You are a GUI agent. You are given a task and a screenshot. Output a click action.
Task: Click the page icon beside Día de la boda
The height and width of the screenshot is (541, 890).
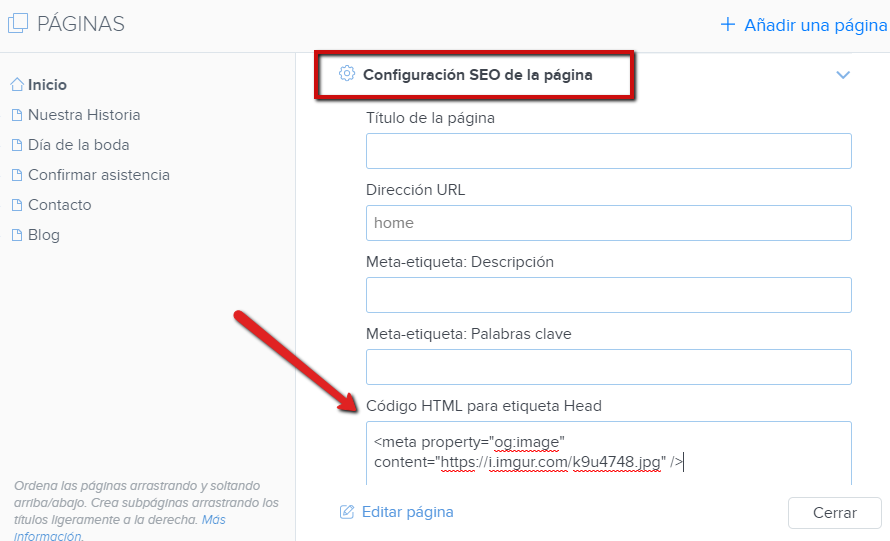coord(17,145)
